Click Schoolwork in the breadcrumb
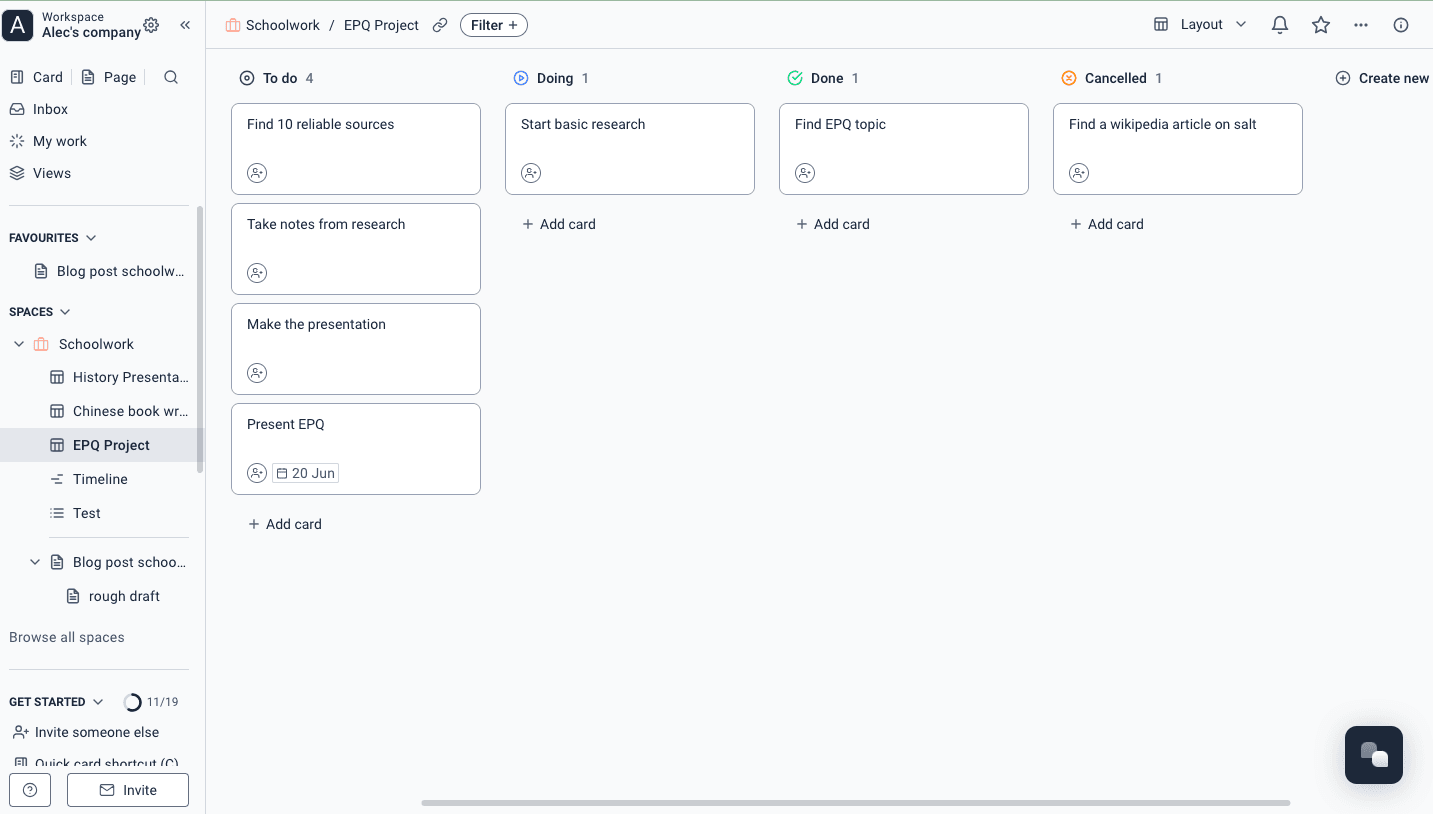The height and width of the screenshot is (814, 1433). (283, 25)
